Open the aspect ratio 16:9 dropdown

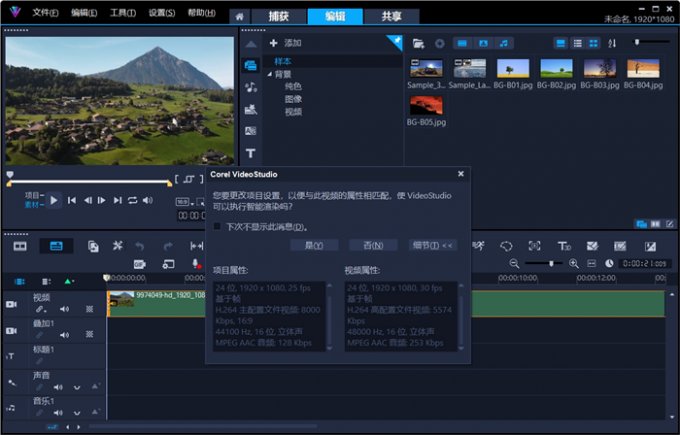[x=185, y=202]
